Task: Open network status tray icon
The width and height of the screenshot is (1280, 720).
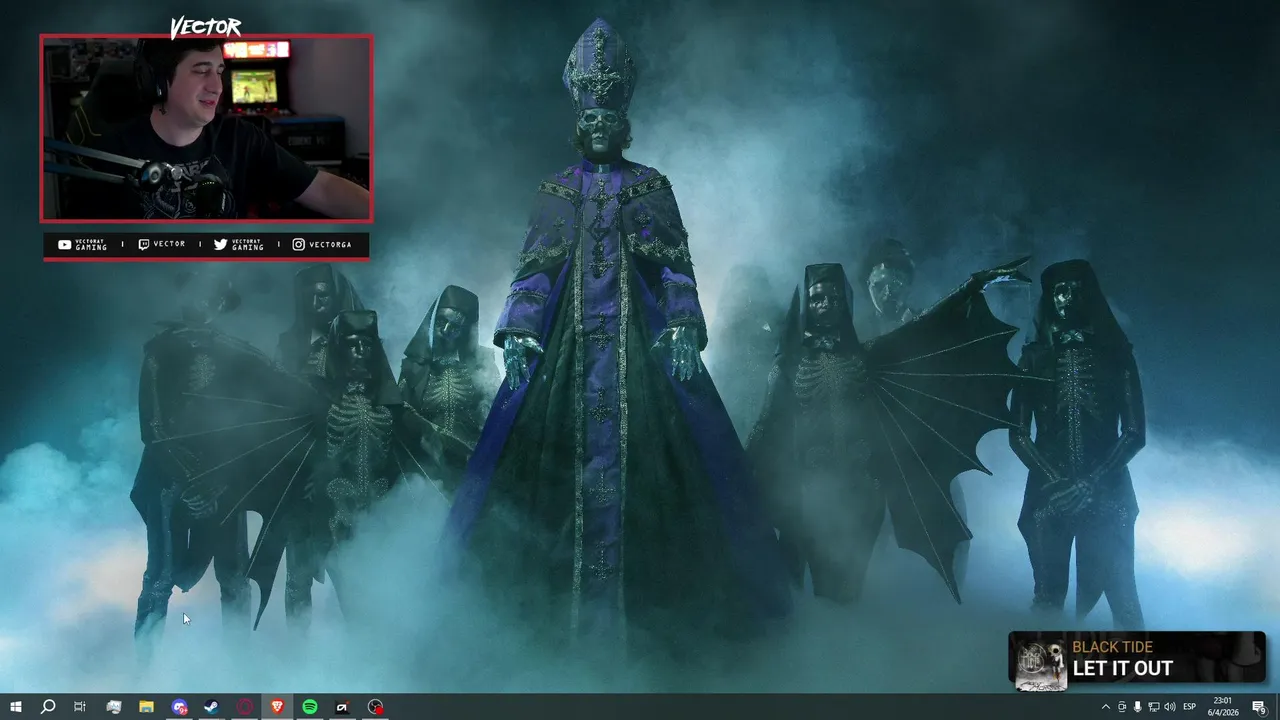Action: (1154, 707)
